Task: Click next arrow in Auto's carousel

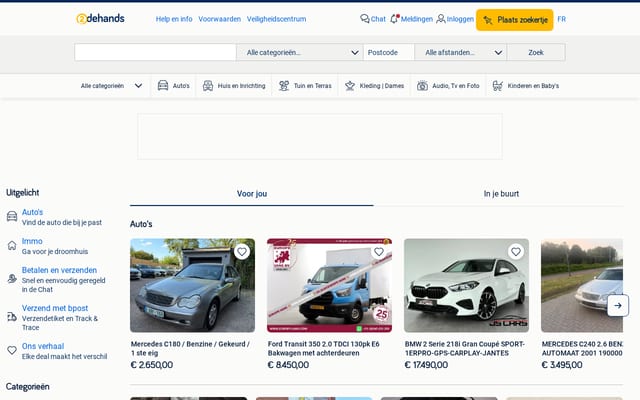Action: [x=618, y=305]
